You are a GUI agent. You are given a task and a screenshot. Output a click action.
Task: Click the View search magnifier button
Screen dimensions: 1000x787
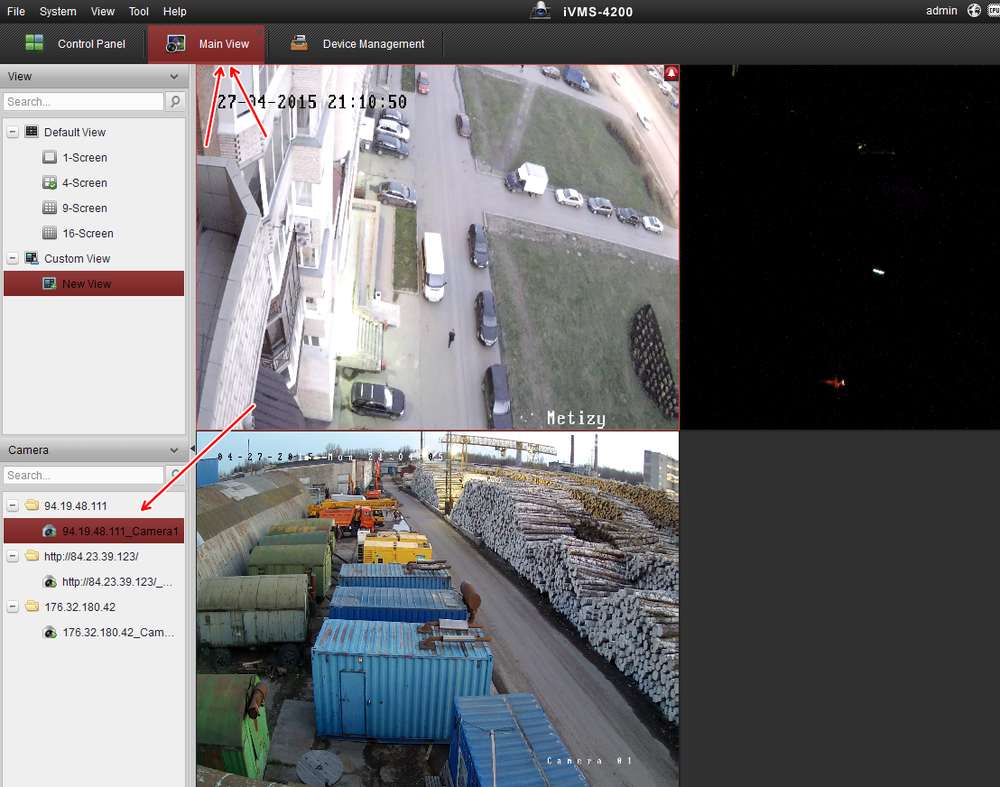(x=175, y=102)
